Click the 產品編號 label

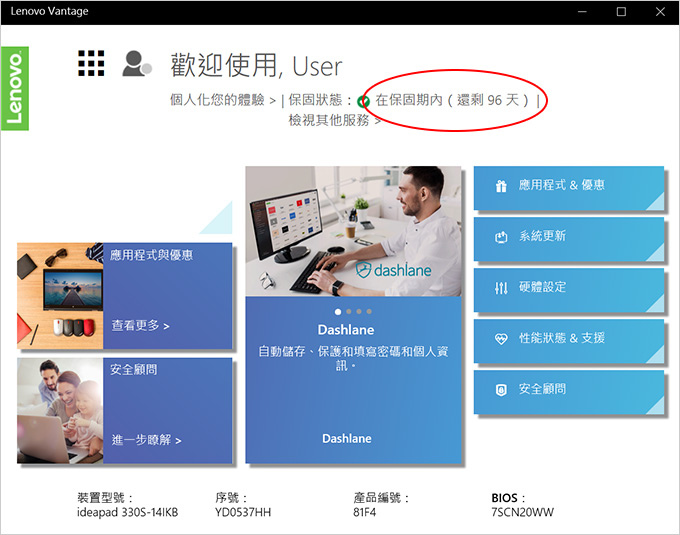381,498
